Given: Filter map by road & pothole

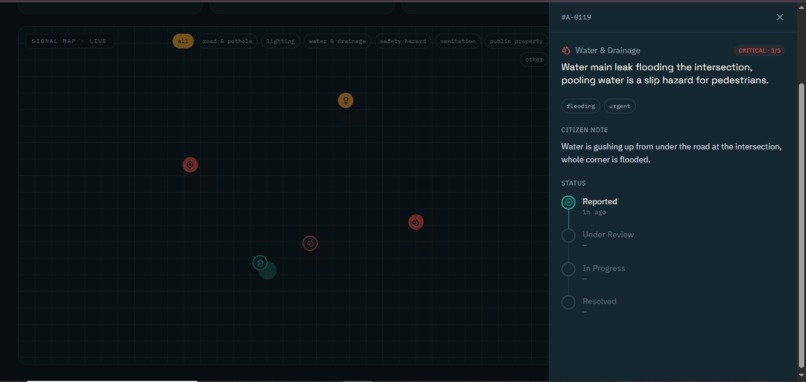Looking at the screenshot, I should pos(227,41).
